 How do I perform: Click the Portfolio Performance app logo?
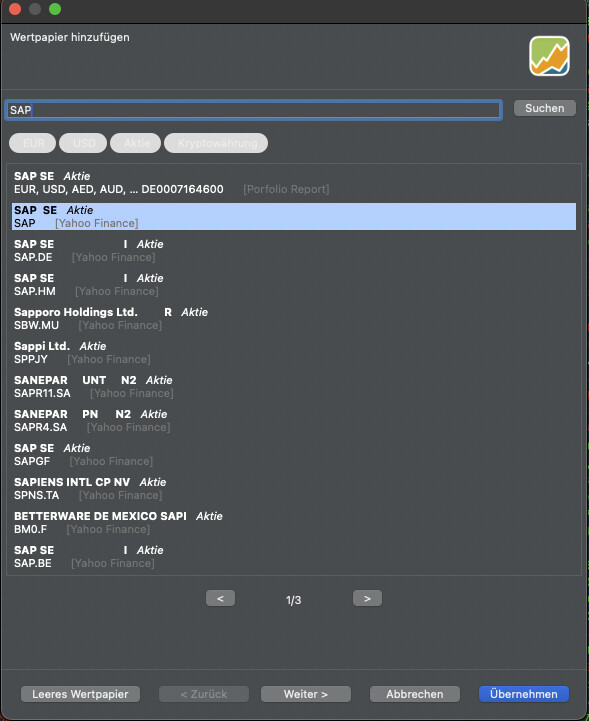549,56
